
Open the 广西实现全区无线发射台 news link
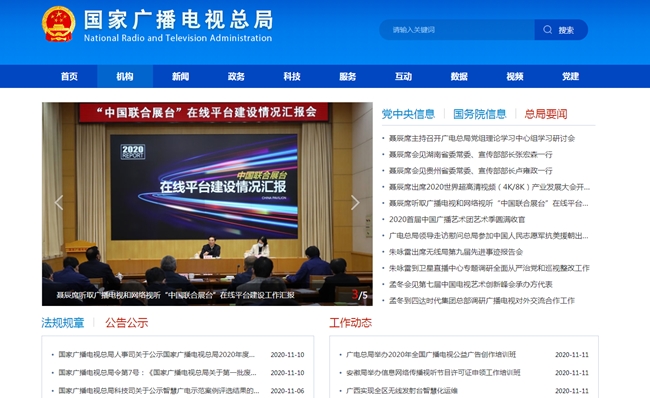pyautogui.click(x=402, y=391)
